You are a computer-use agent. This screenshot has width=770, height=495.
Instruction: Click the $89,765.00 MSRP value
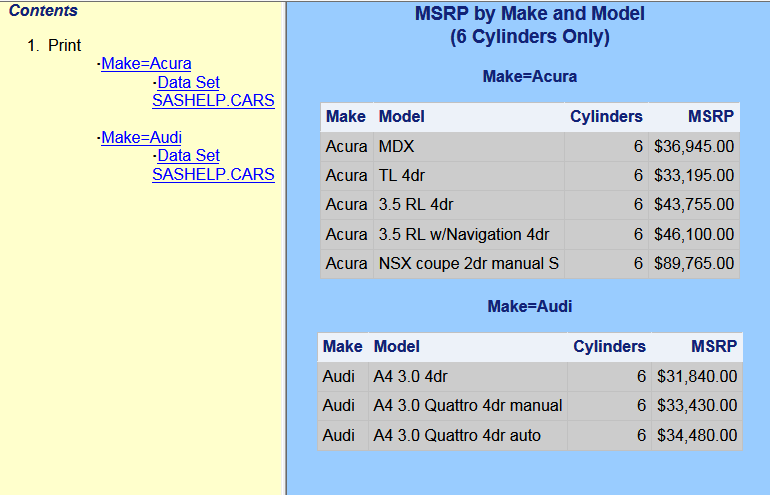click(694, 264)
